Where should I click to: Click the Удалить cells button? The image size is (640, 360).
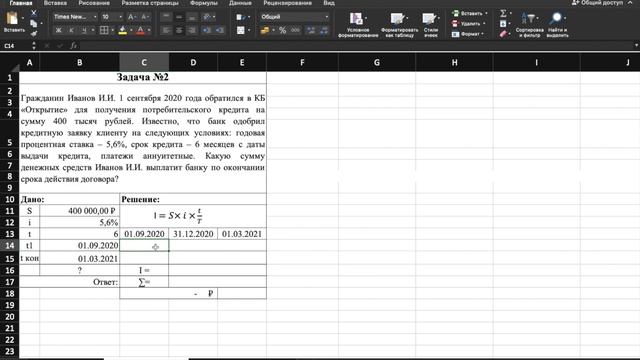pyautogui.click(x=468, y=24)
